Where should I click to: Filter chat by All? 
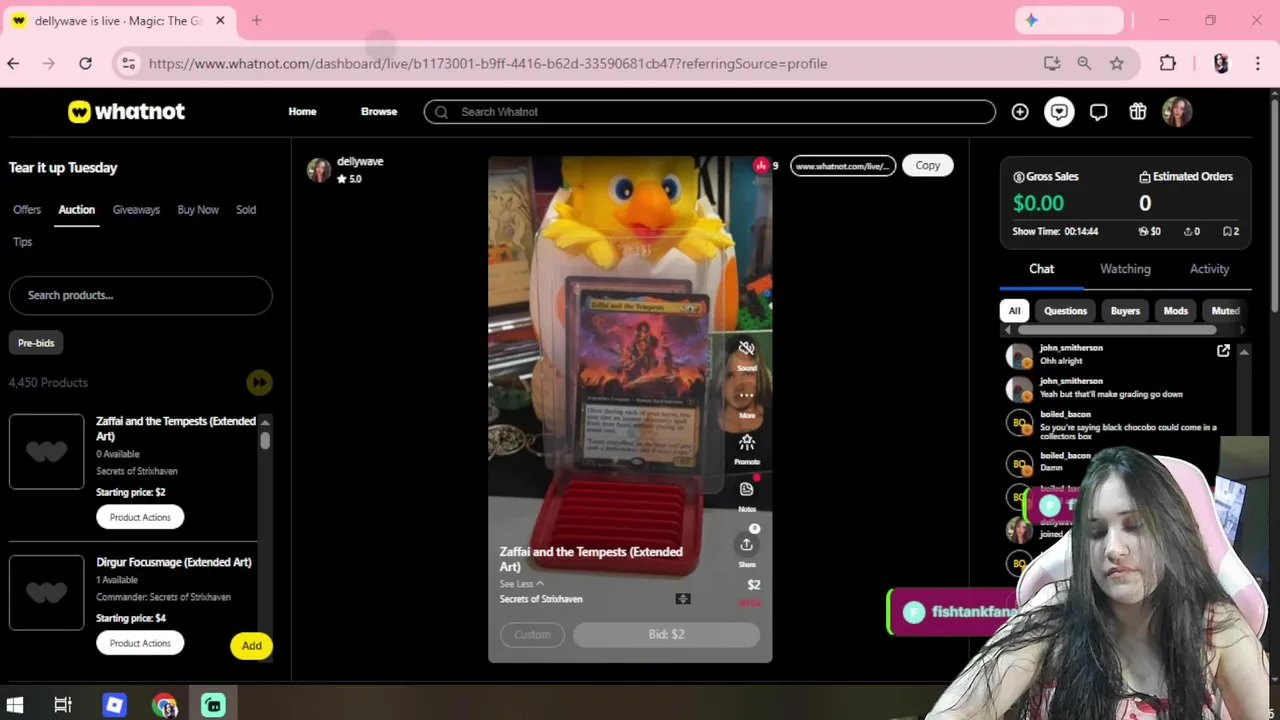tap(1014, 311)
